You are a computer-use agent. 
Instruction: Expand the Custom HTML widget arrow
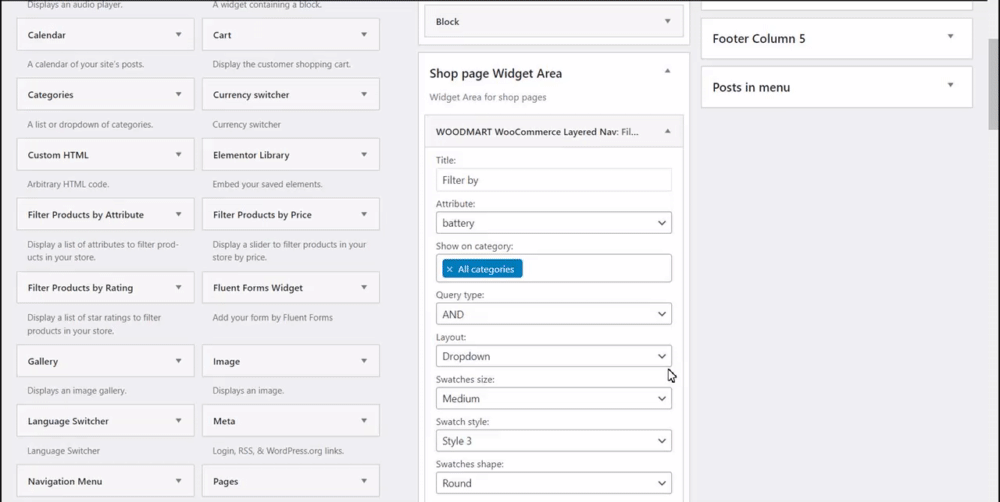coord(179,155)
